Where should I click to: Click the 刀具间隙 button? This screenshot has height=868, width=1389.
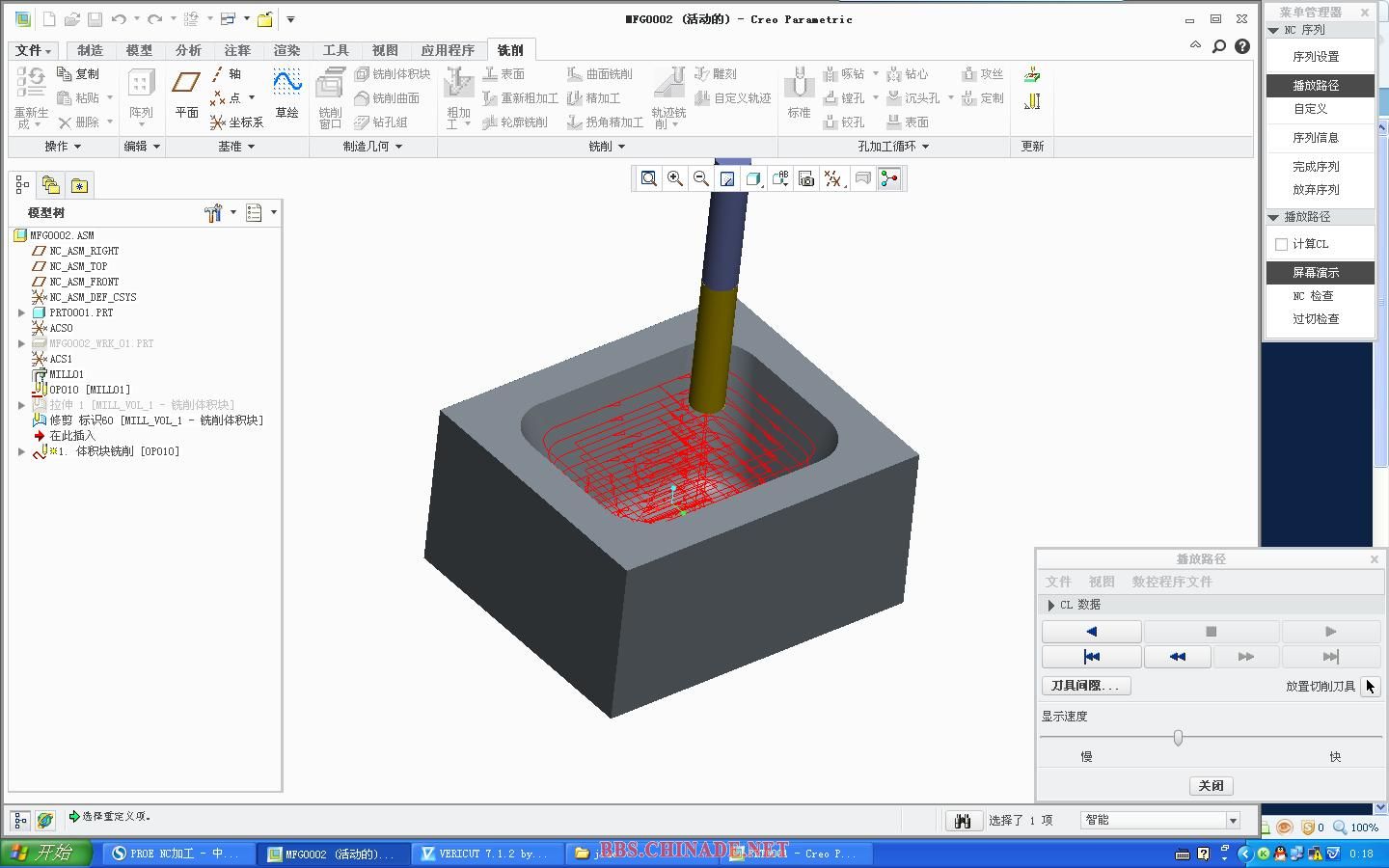1086,686
